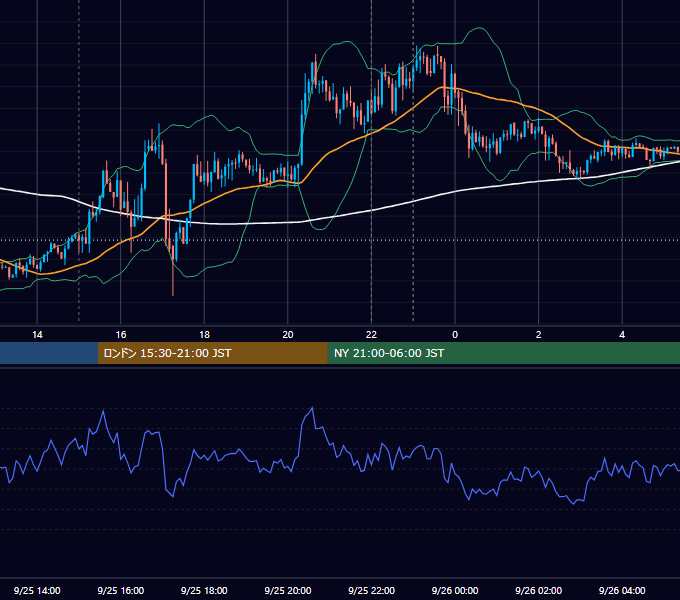Click the 9/25 22:00 date label

coord(371,590)
